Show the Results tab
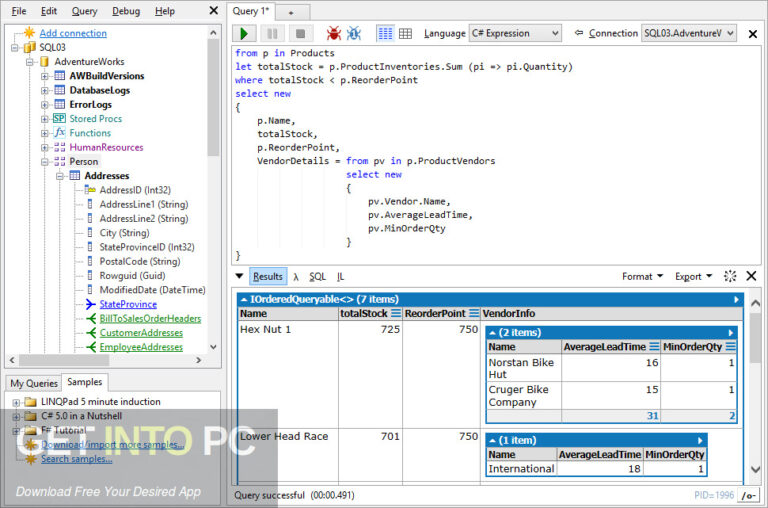Image resolution: width=768 pixels, height=508 pixels. pyautogui.click(x=268, y=276)
